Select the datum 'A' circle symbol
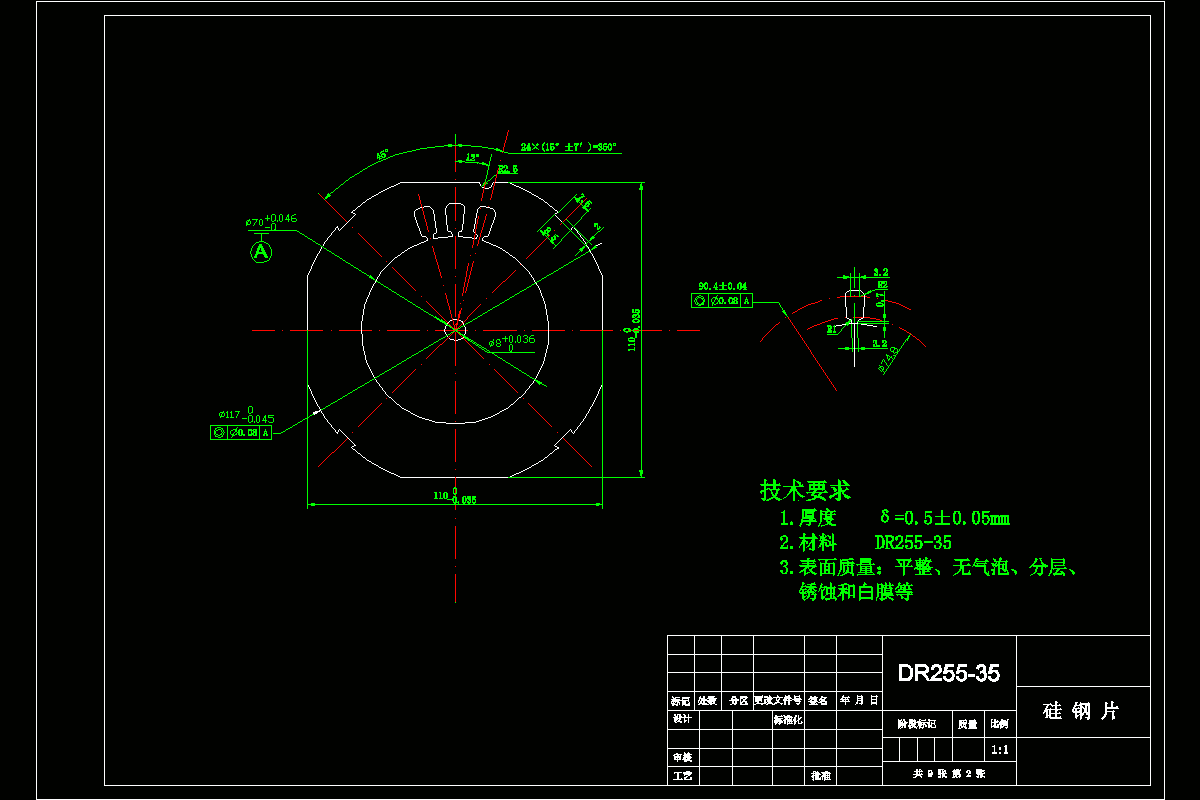1200x800 pixels. pyautogui.click(x=261, y=252)
